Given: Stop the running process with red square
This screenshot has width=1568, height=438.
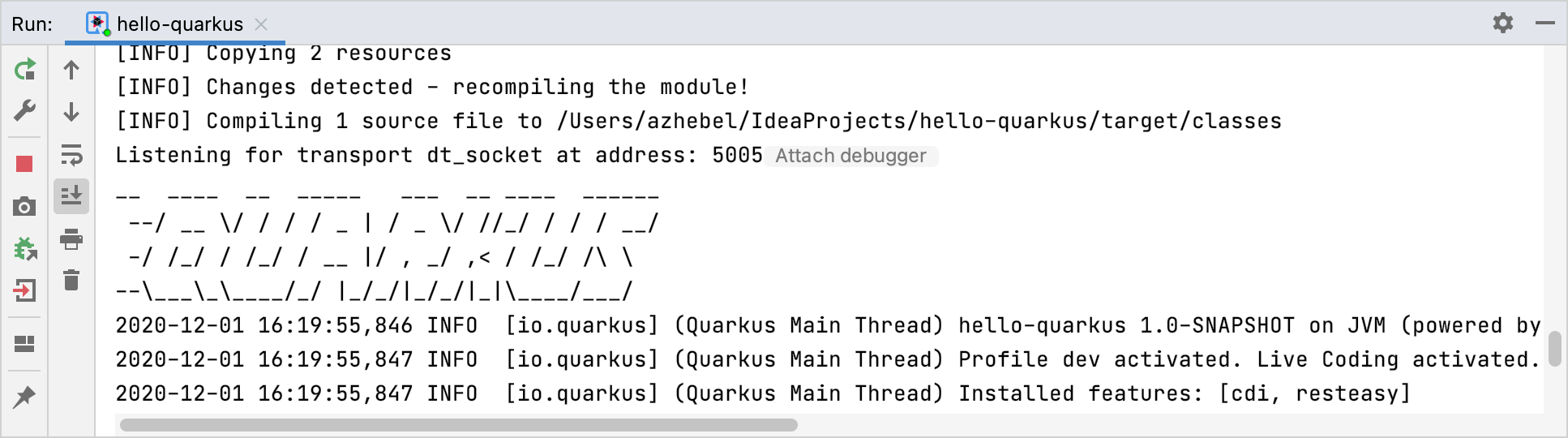Looking at the screenshot, I should (24, 164).
